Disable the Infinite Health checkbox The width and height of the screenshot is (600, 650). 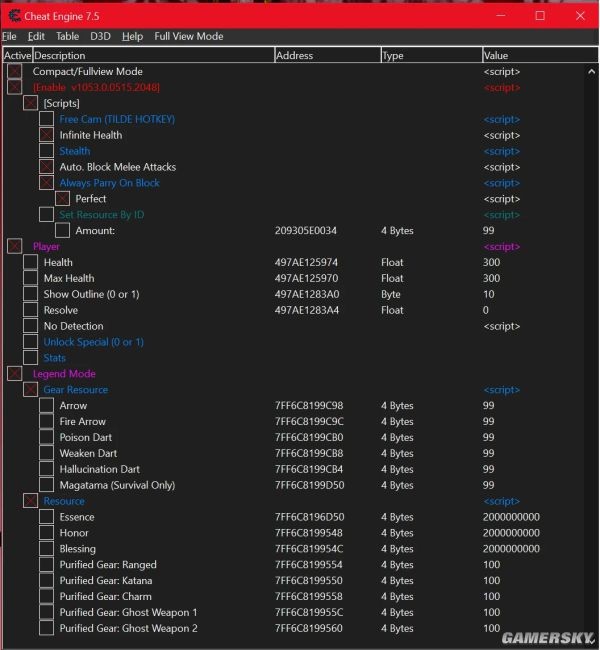(46, 135)
